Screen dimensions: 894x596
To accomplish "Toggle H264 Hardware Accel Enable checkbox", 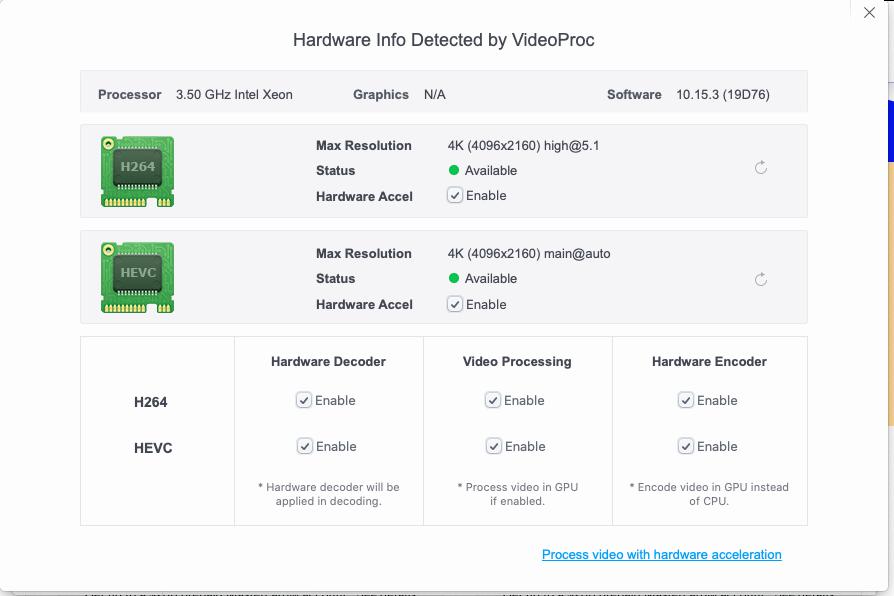I will tap(455, 196).
